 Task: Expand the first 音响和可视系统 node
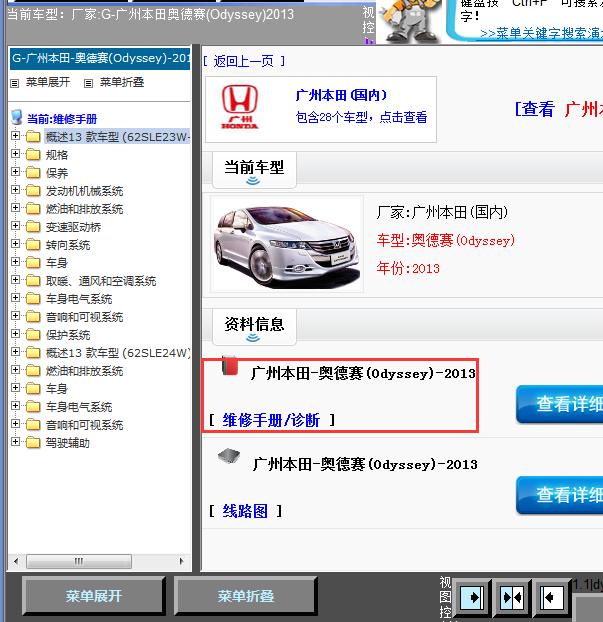[x=15, y=315]
